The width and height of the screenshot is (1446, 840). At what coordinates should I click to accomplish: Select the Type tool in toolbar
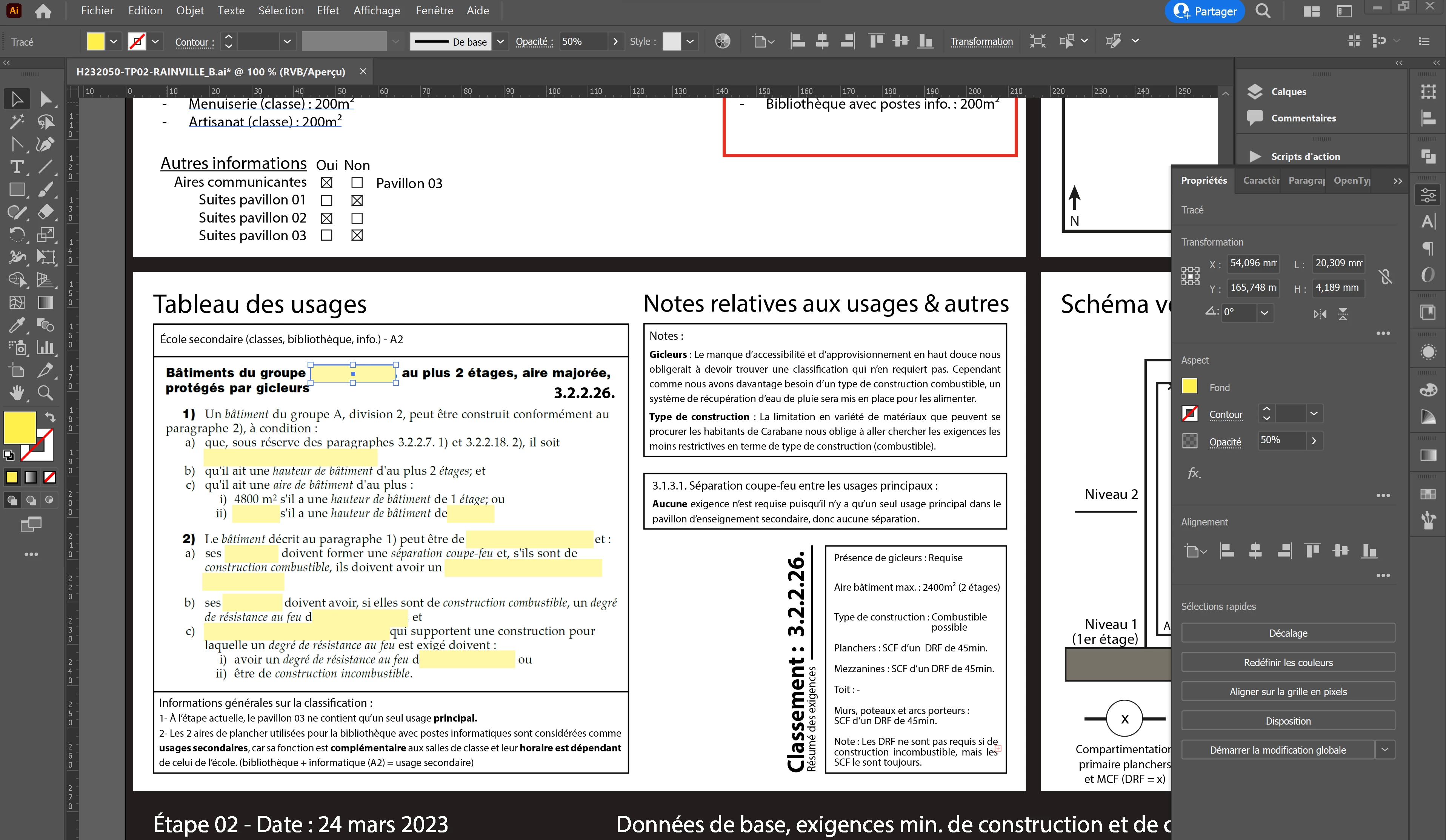[x=17, y=167]
